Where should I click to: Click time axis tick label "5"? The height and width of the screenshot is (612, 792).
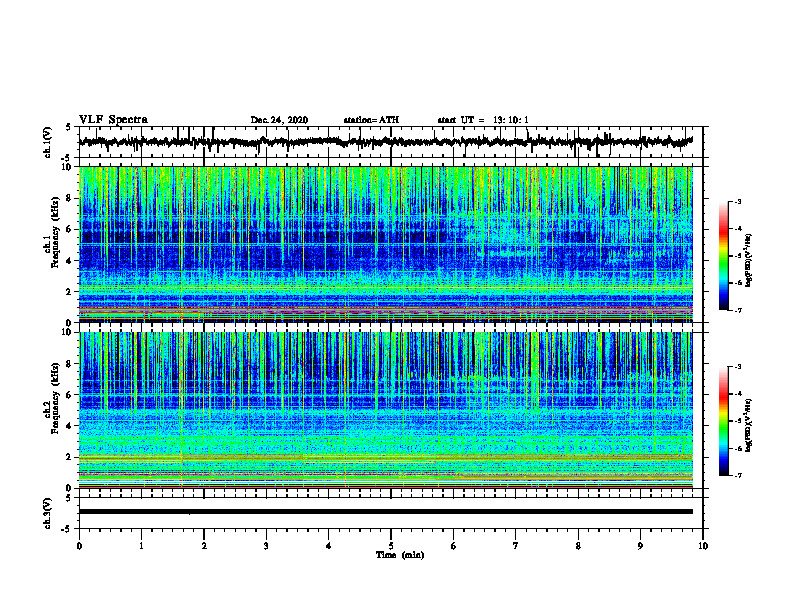pos(391,546)
